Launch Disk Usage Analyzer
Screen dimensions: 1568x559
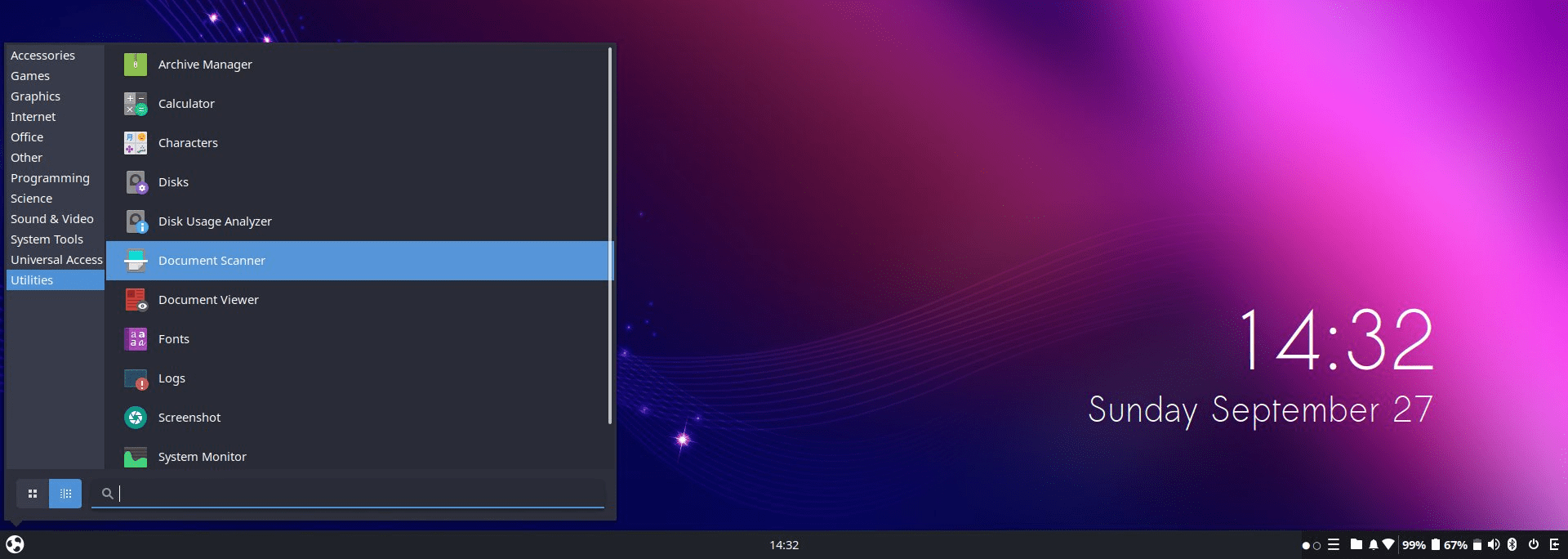(214, 221)
